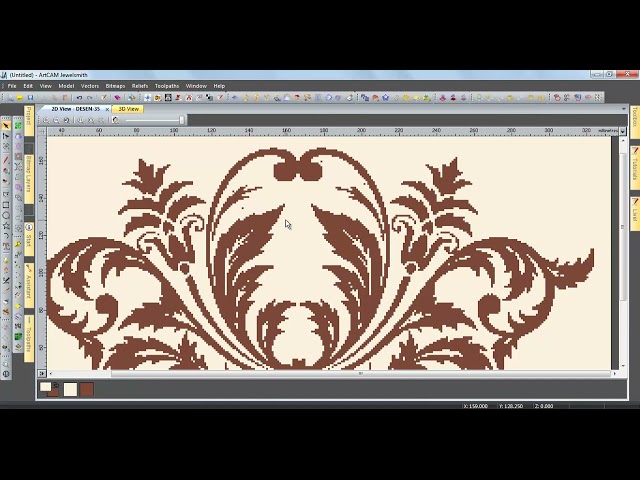Click the vertical scrollbar in 2D view
Screen dimensions: 640x480
[x=623, y=227]
